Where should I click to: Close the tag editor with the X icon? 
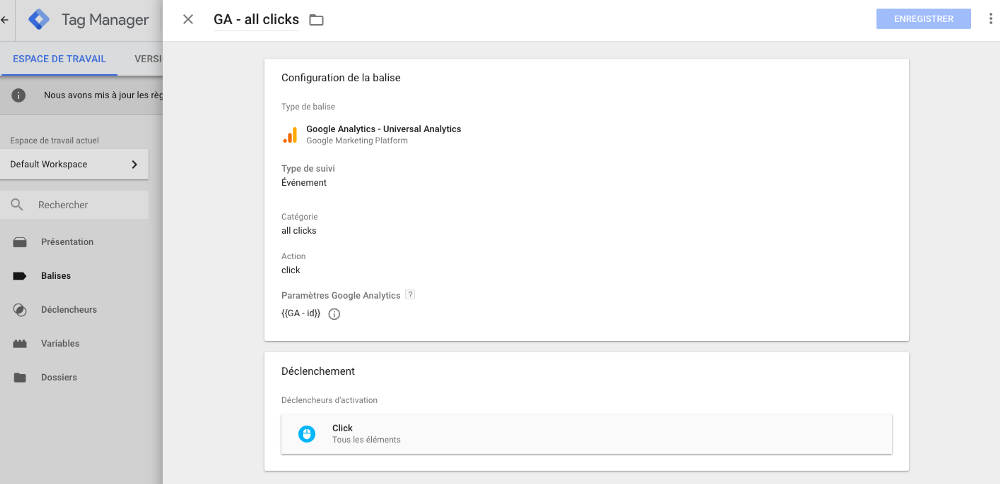188,19
